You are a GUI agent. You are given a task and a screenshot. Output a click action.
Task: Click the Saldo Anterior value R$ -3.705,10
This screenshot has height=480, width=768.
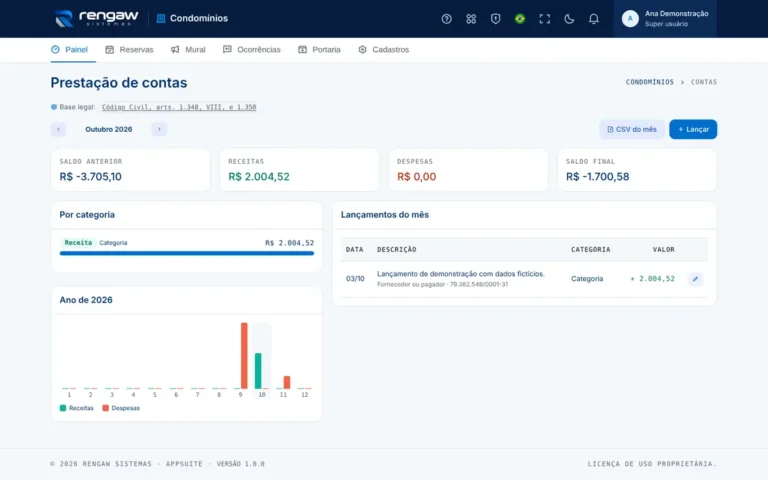coord(91,177)
